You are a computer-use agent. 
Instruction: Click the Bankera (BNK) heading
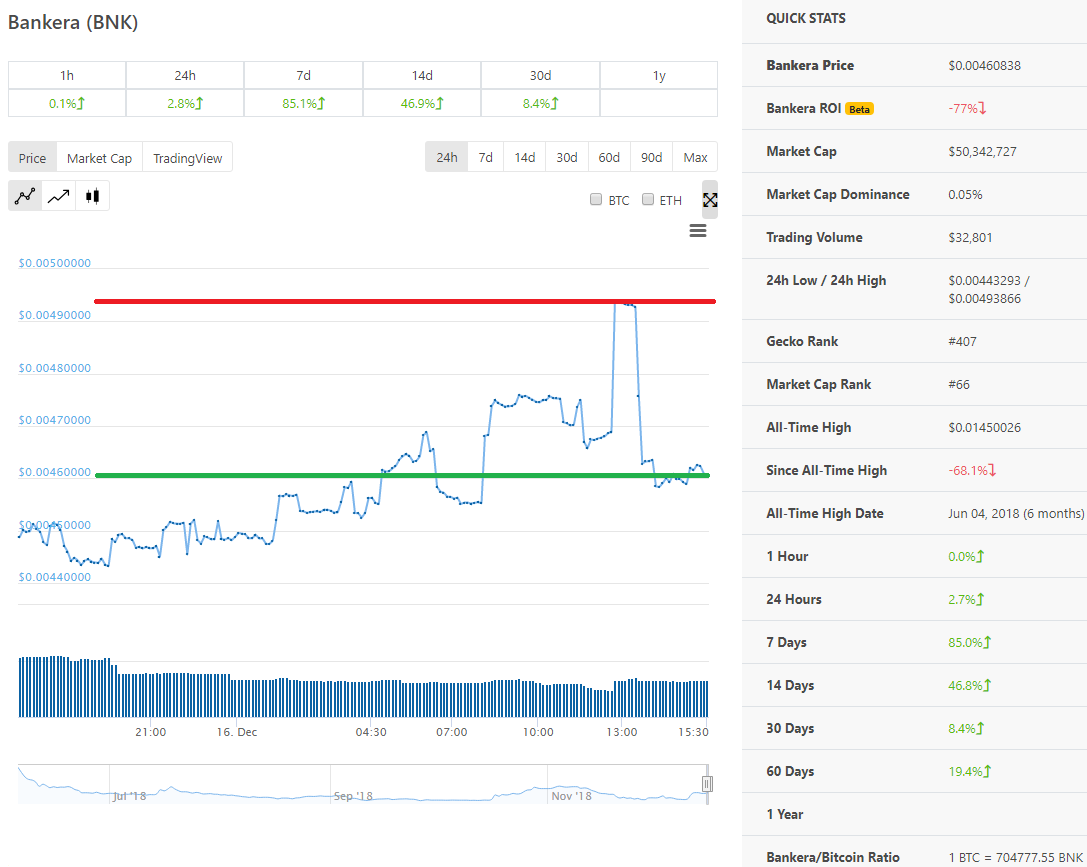tap(73, 22)
